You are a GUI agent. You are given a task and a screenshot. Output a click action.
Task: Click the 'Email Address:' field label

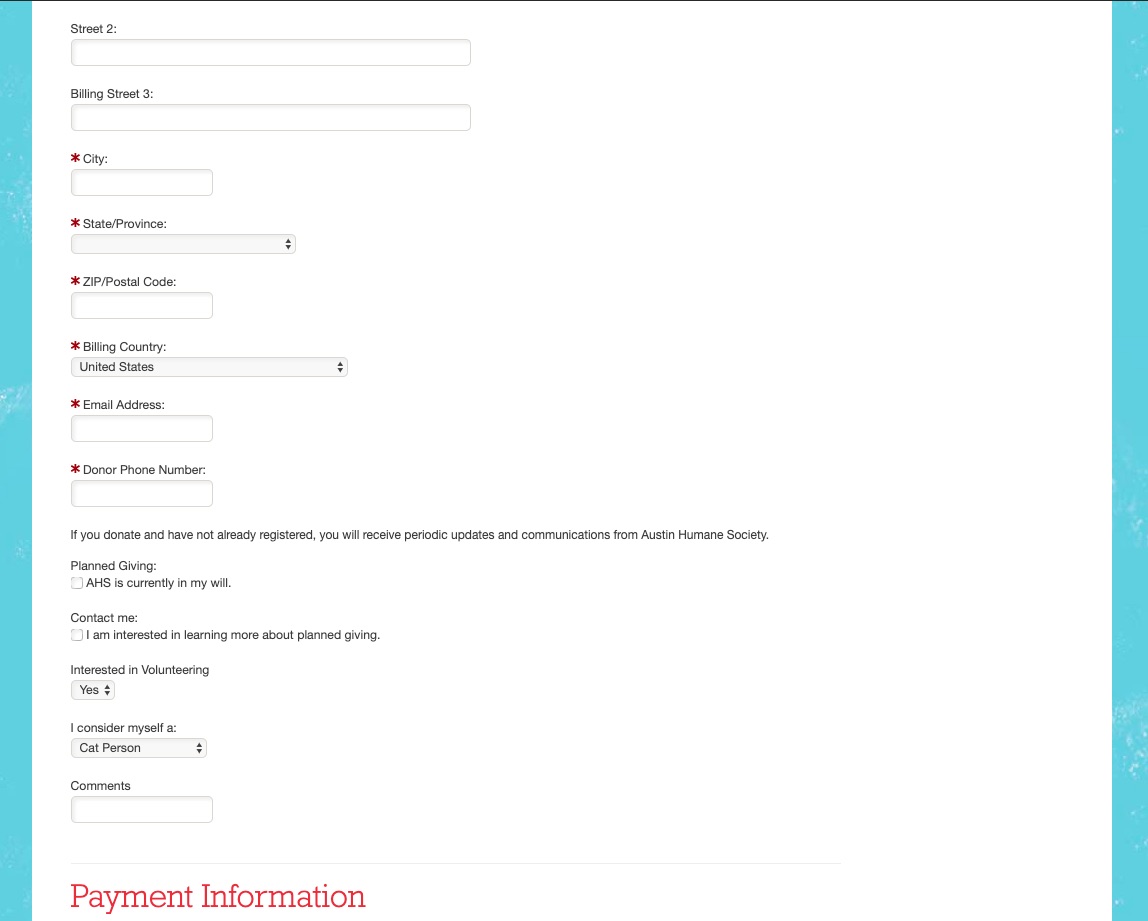tap(124, 405)
